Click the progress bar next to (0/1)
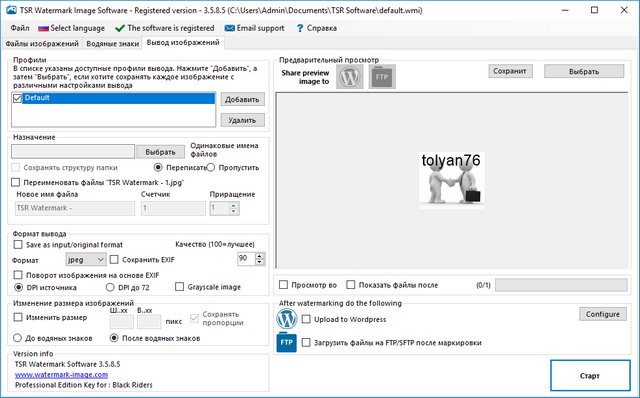640x398 pixels. coord(561,285)
